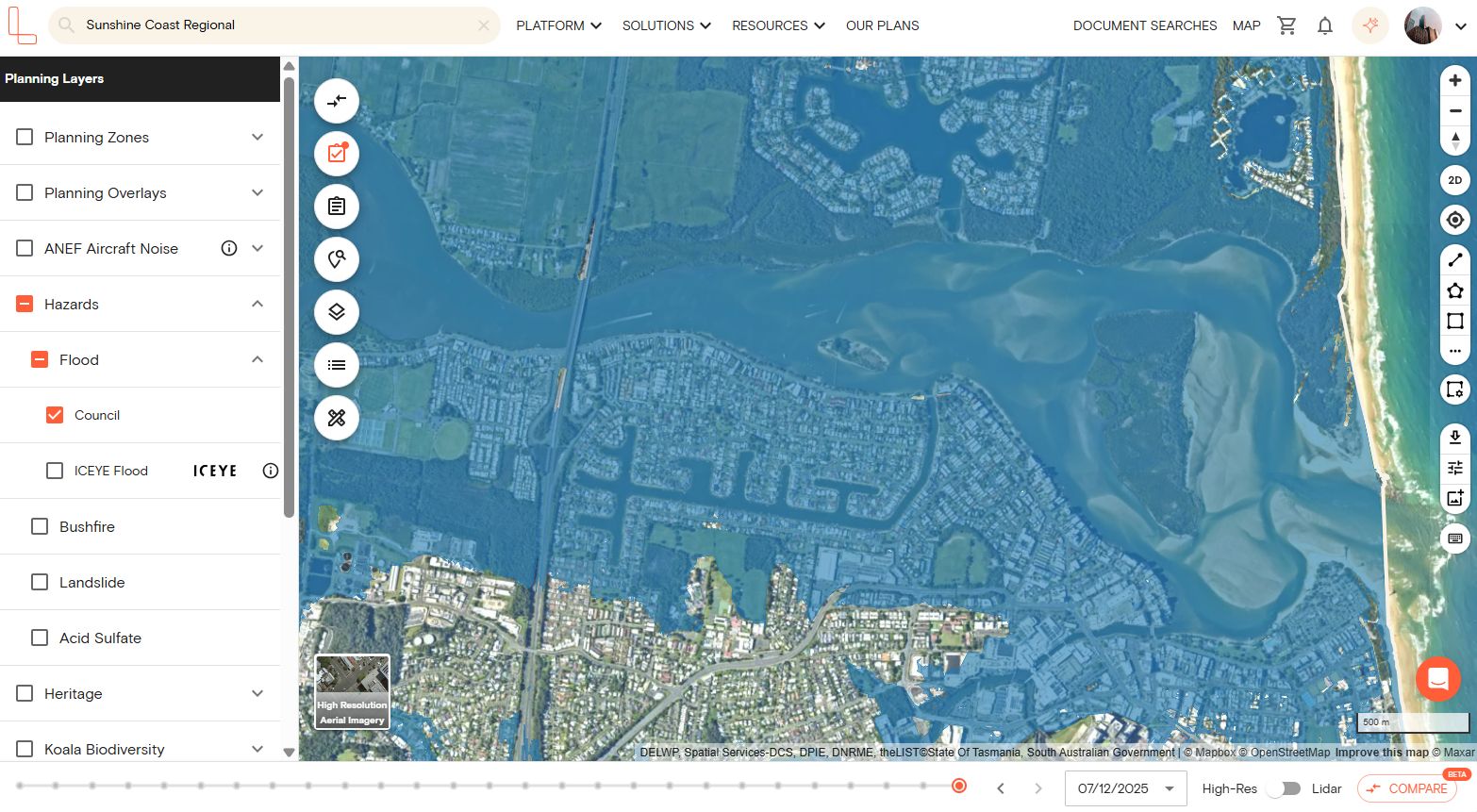
Task: Click the collapse panel arrows button
Action: pyautogui.click(x=337, y=101)
